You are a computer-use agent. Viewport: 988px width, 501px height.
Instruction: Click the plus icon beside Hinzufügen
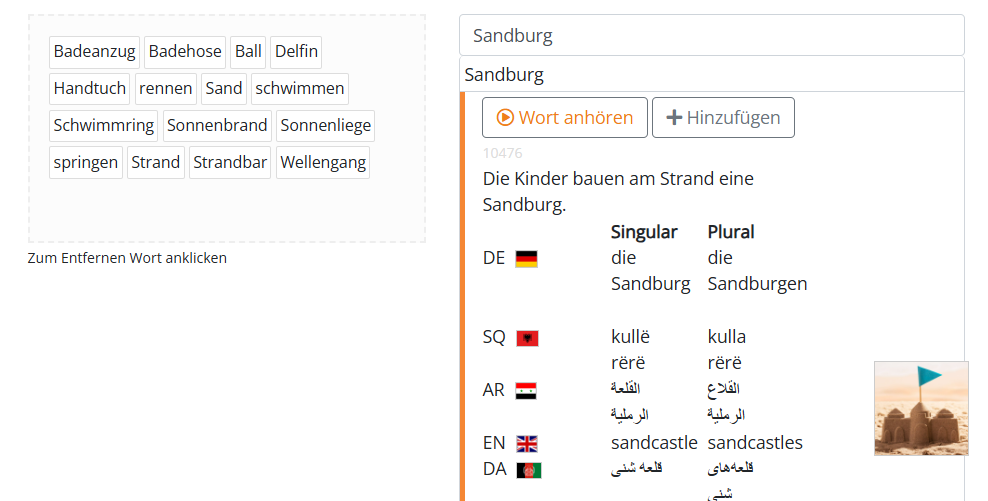click(x=674, y=118)
